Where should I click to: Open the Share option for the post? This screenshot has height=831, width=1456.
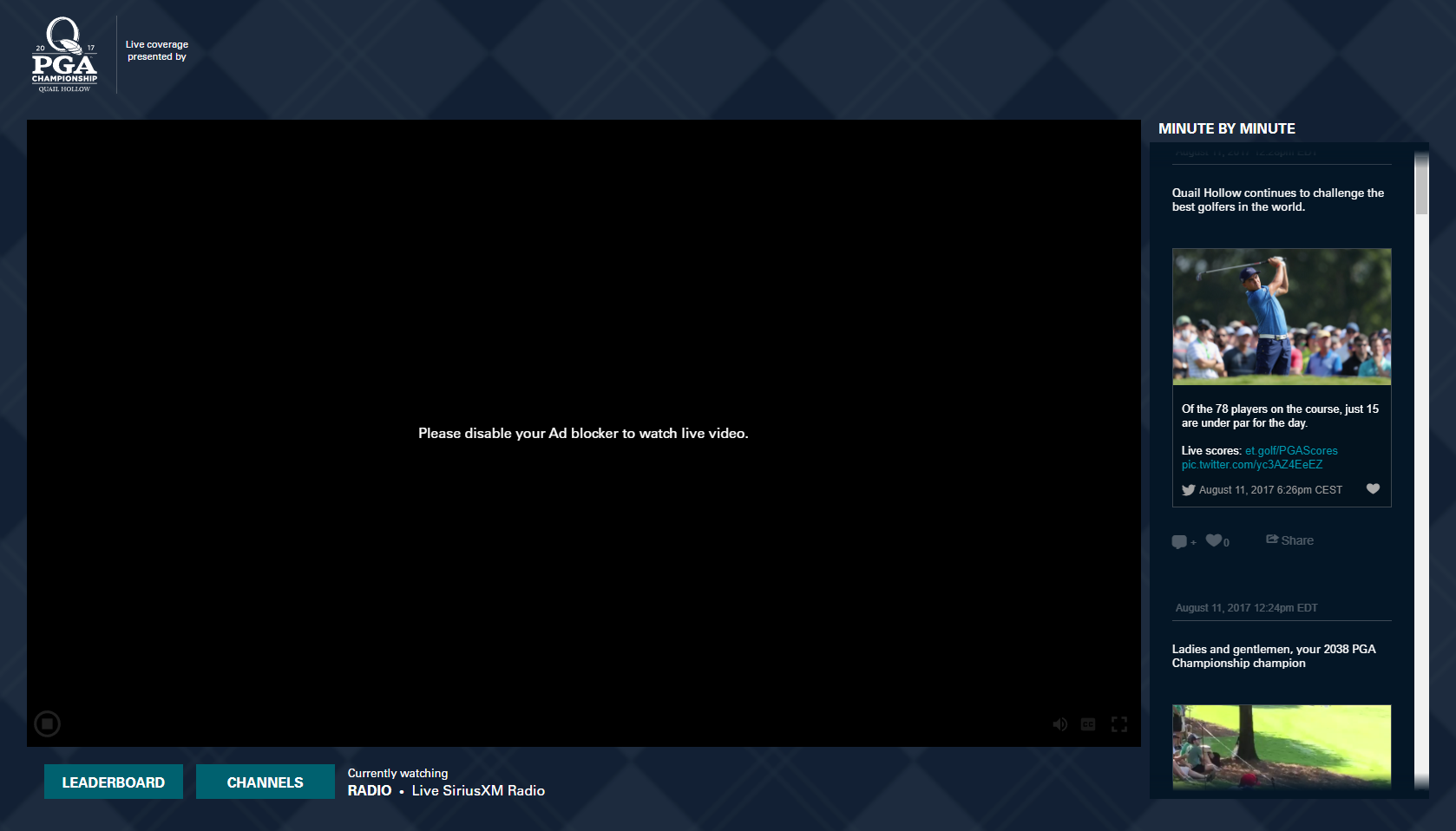point(1289,540)
